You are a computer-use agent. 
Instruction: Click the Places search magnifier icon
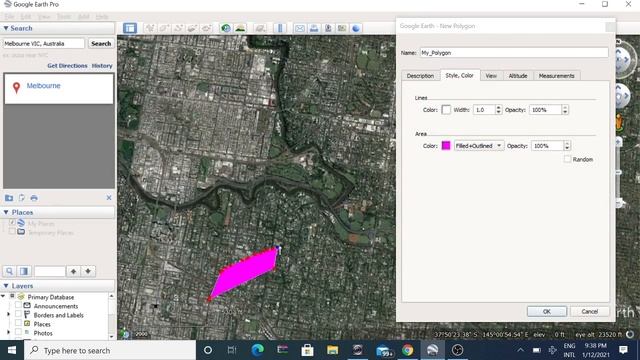[9, 271]
